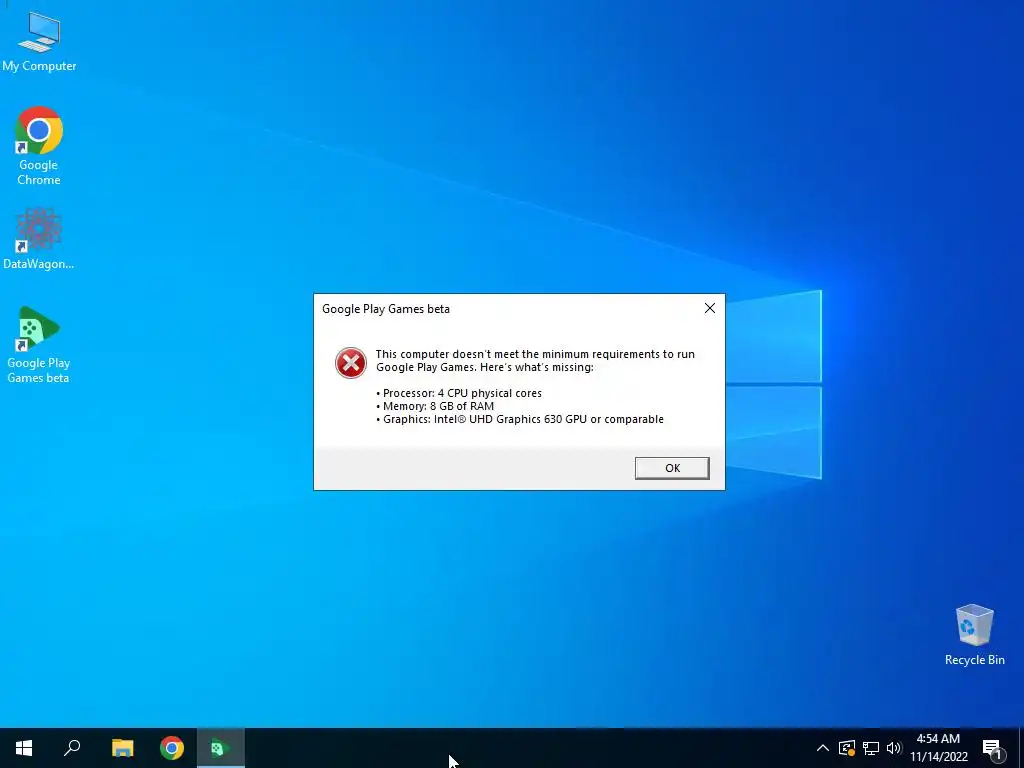Image resolution: width=1024 pixels, height=768 pixels.
Task: Select the Recycle Bin desktop icon
Action: pos(974,634)
